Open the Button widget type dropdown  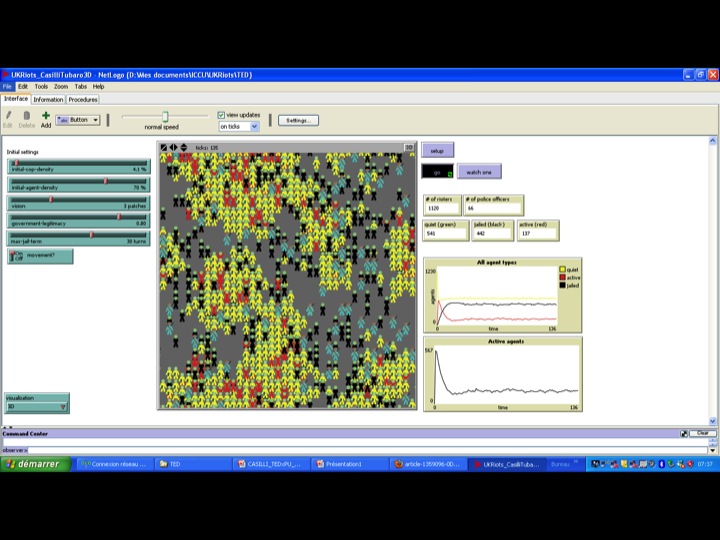[78, 120]
